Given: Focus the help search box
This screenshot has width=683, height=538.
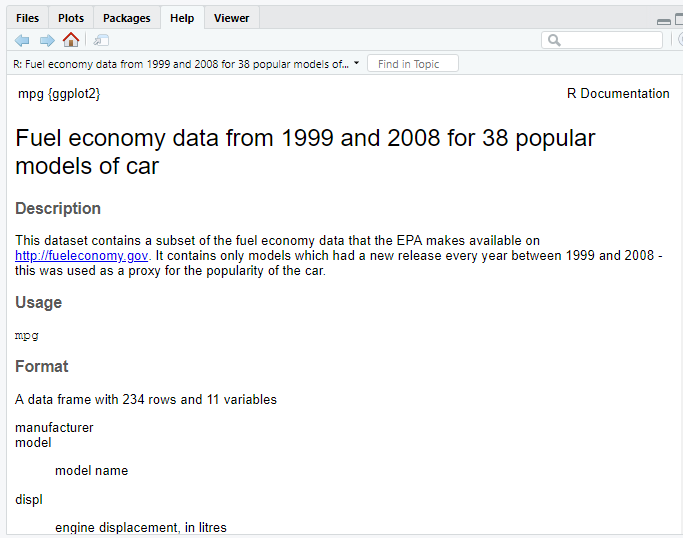Looking at the screenshot, I should point(602,40).
